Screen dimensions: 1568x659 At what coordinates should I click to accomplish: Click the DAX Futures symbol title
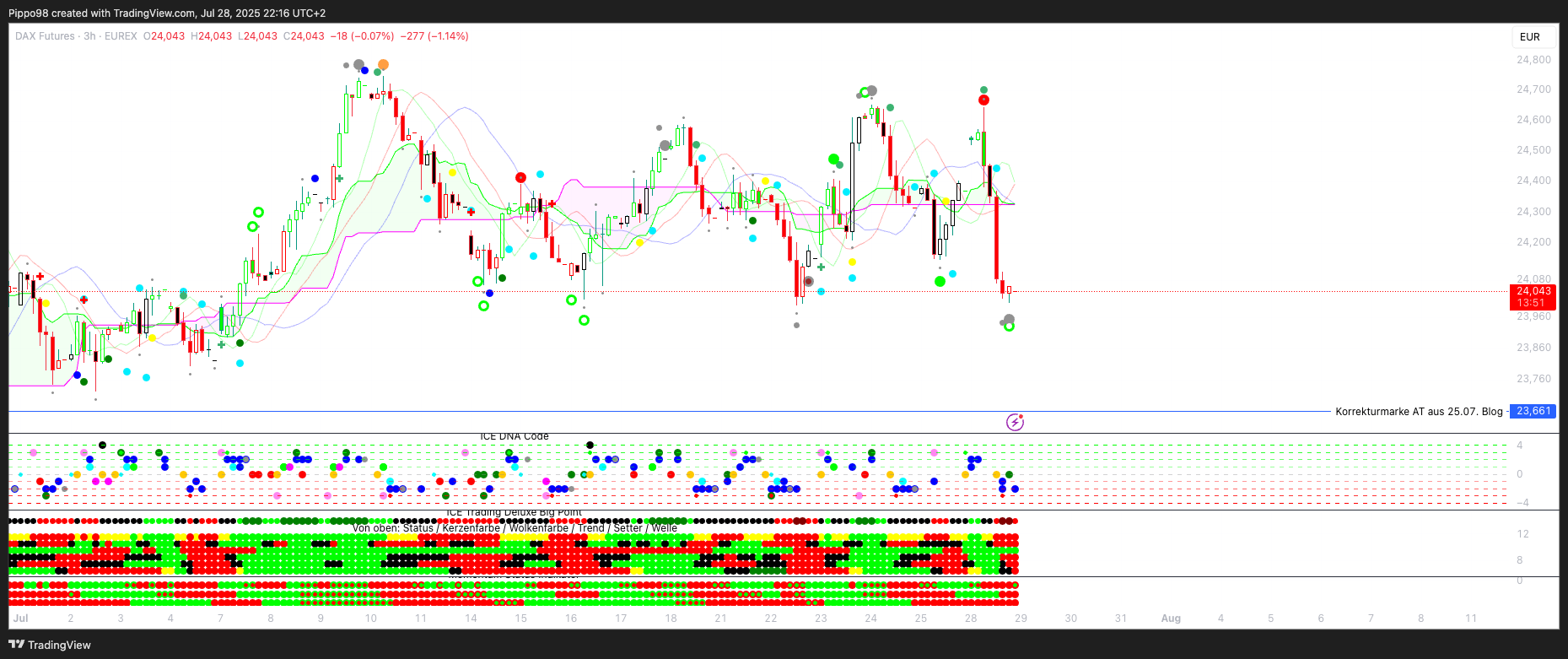(x=45, y=36)
